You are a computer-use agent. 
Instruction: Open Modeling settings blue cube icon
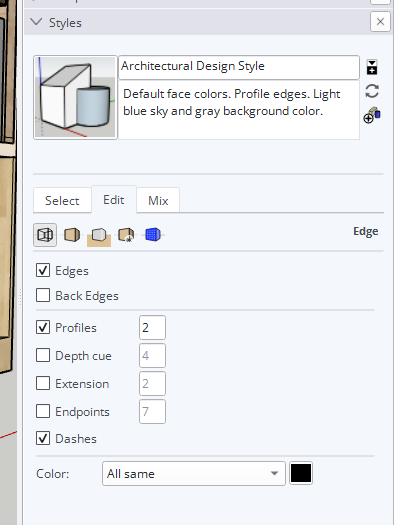tap(153, 234)
